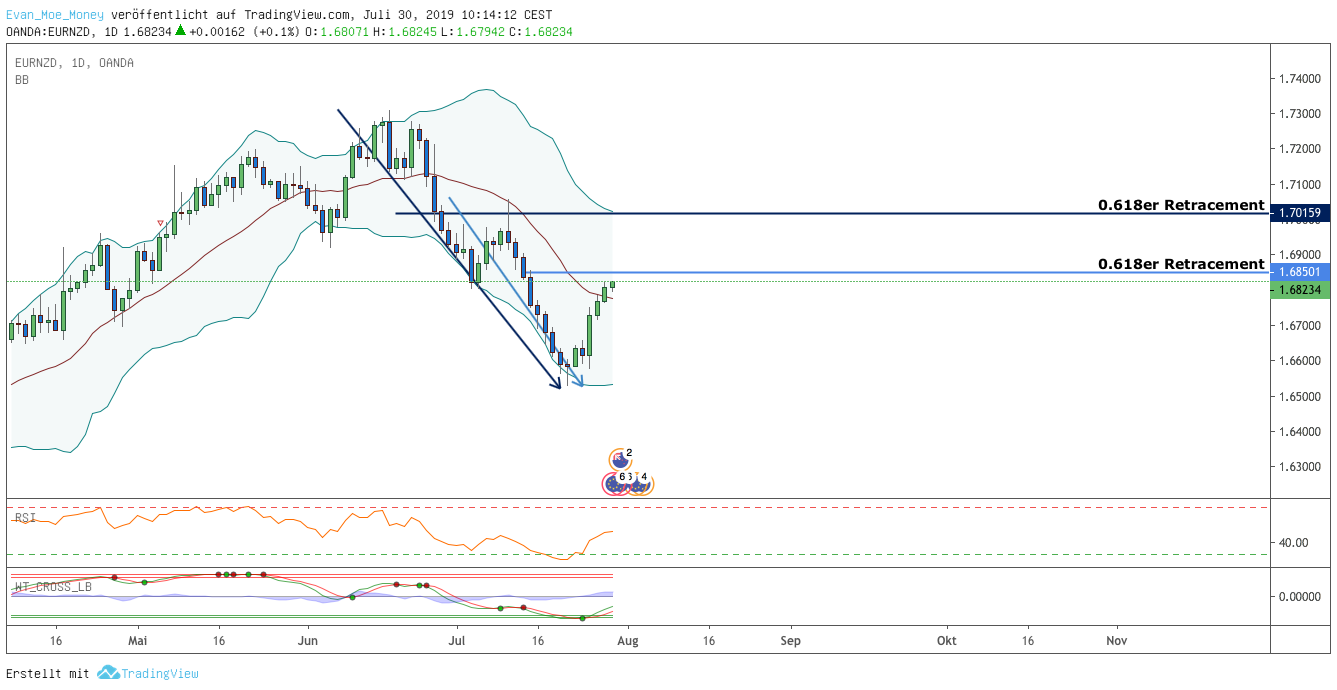This screenshot has width=1337, height=690.
Task: Click the Okt label on the time axis
Action: 946,639
